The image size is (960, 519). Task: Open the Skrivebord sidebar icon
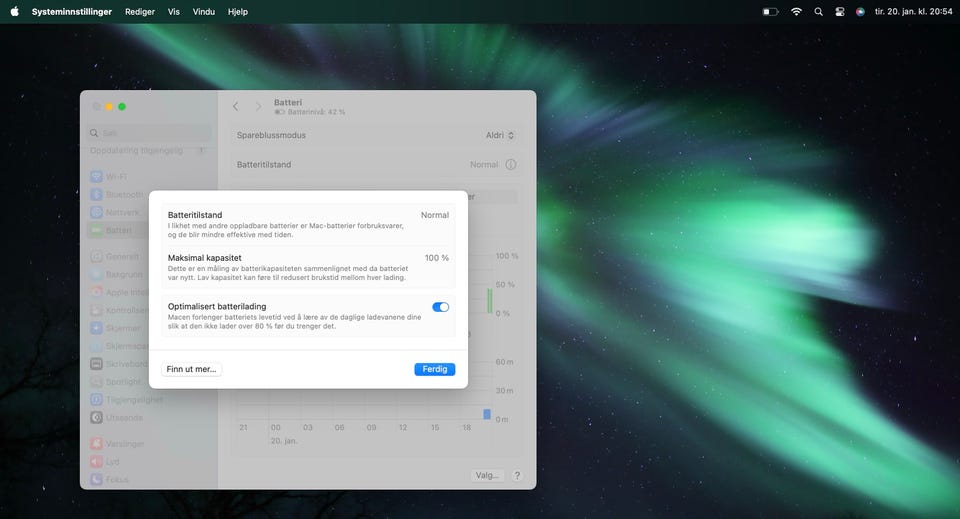tap(96, 364)
